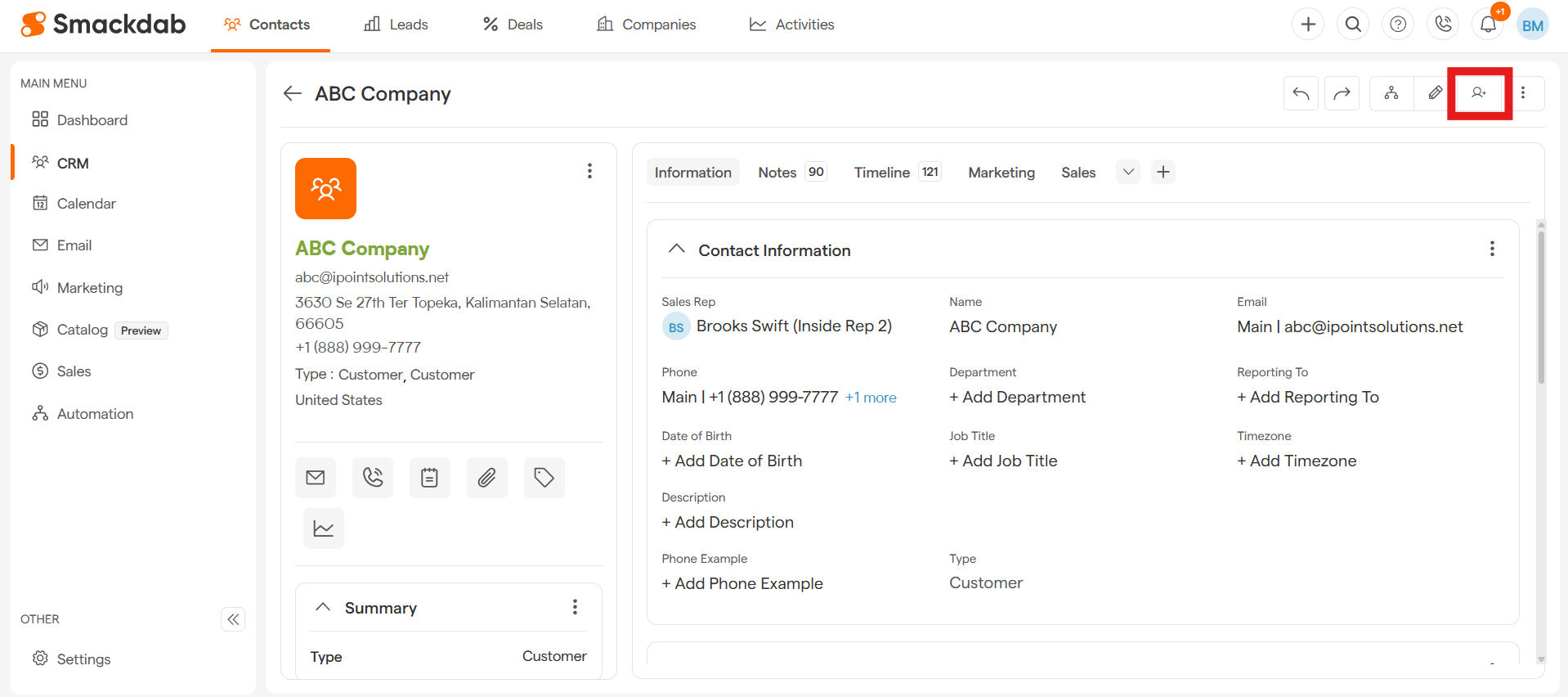Click the pencil edit icon

(x=1435, y=93)
